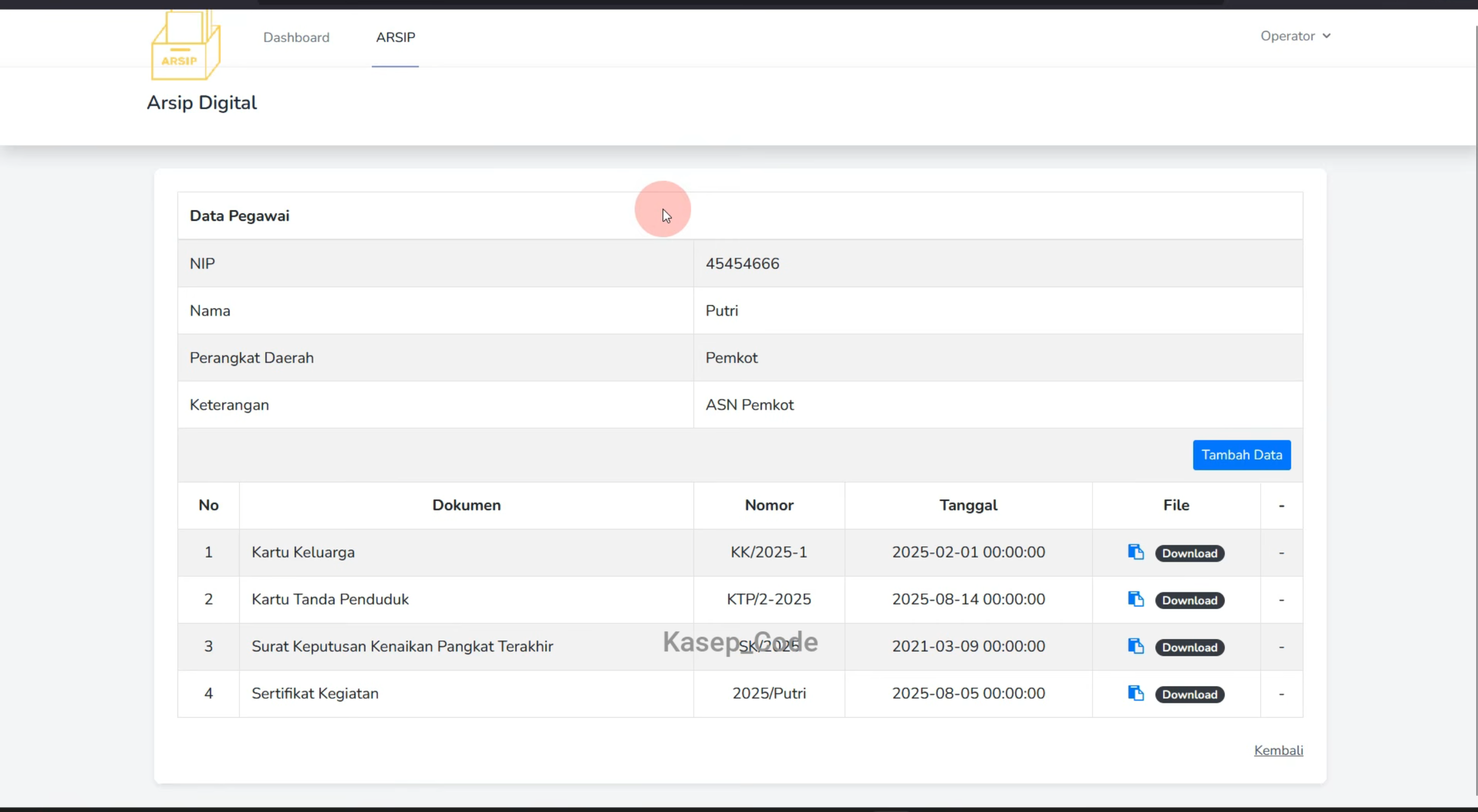The image size is (1478, 812).
Task: Download the Kartu Keluarga file
Action: (x=1190, y=553)
